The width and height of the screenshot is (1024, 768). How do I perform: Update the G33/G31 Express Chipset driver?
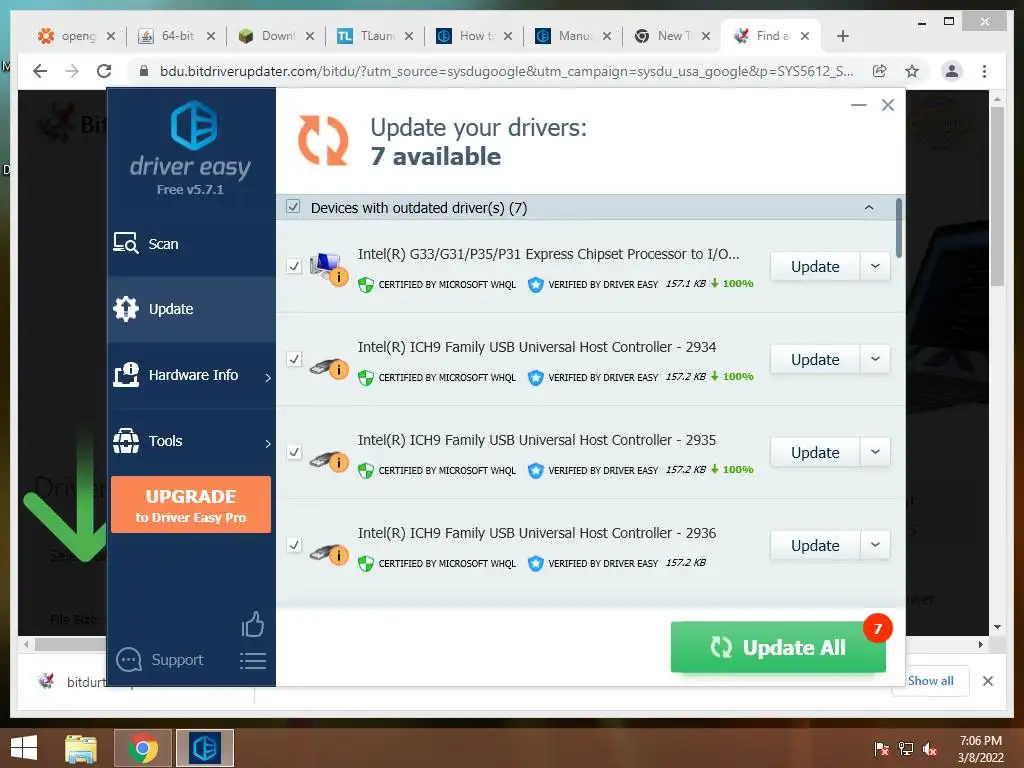tap(815, 266)
